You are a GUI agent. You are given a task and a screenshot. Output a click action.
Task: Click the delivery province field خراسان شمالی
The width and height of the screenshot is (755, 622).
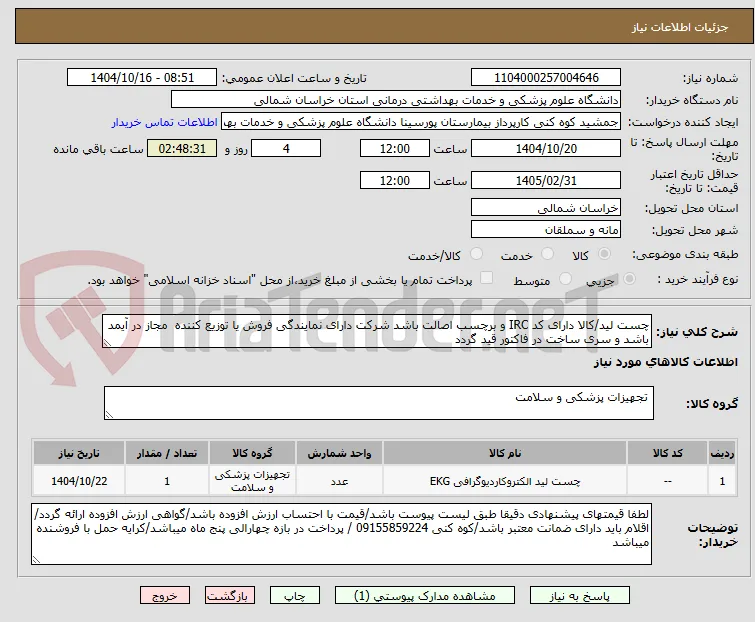(546, 207)
